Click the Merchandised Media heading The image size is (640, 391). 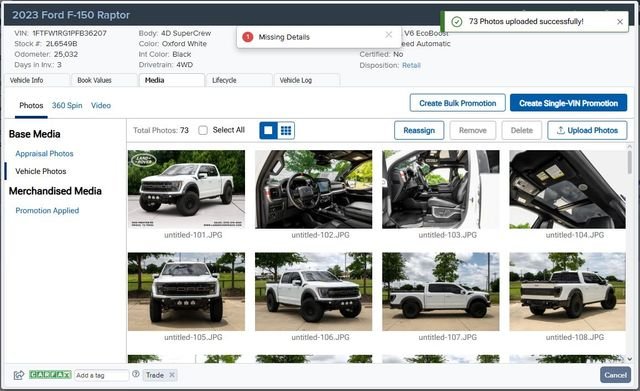click(55, 191)
